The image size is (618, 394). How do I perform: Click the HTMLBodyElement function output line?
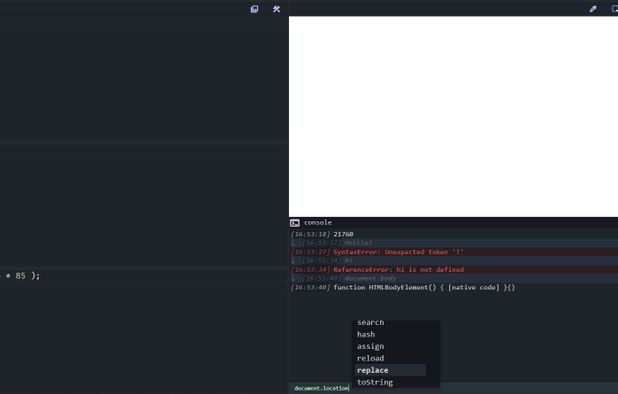(x=453, y=287)
